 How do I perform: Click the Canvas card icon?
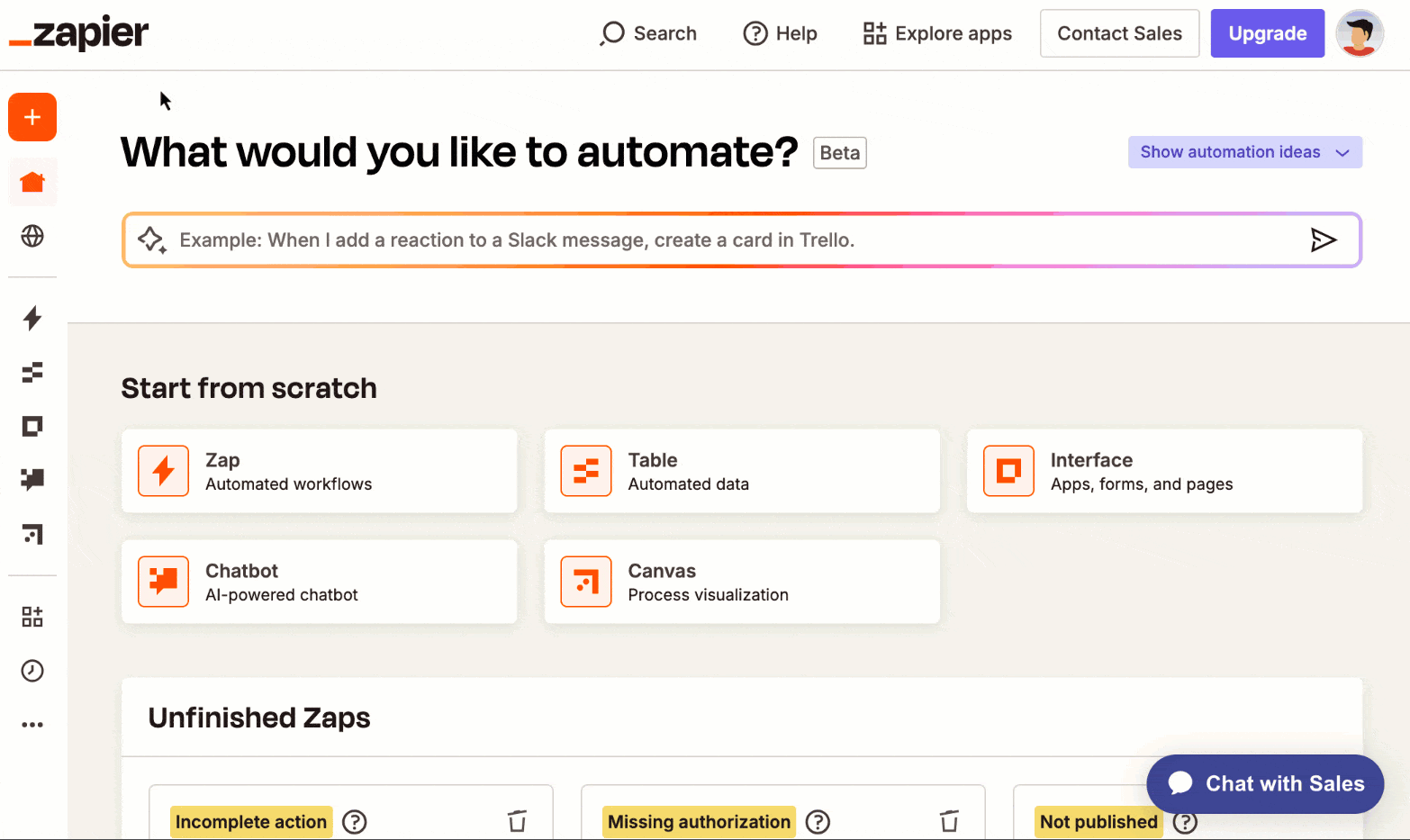point(586,582)
